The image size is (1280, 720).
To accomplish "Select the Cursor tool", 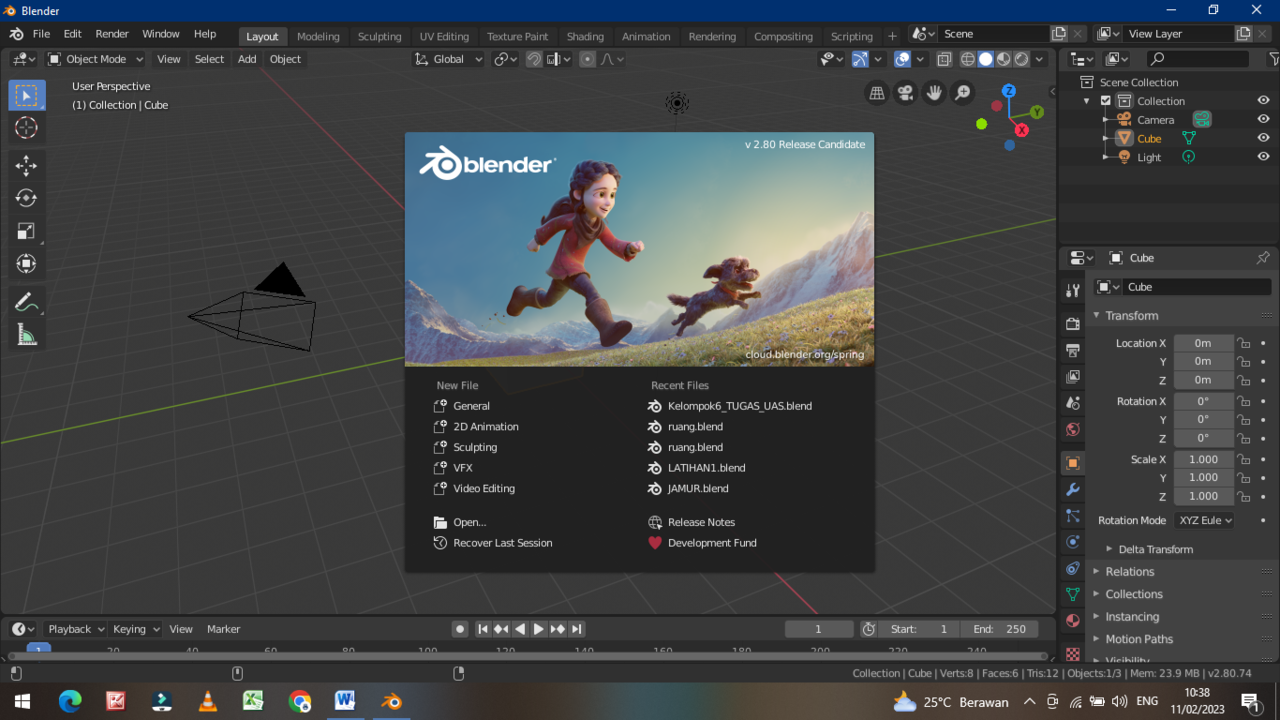I will [27, 128].
